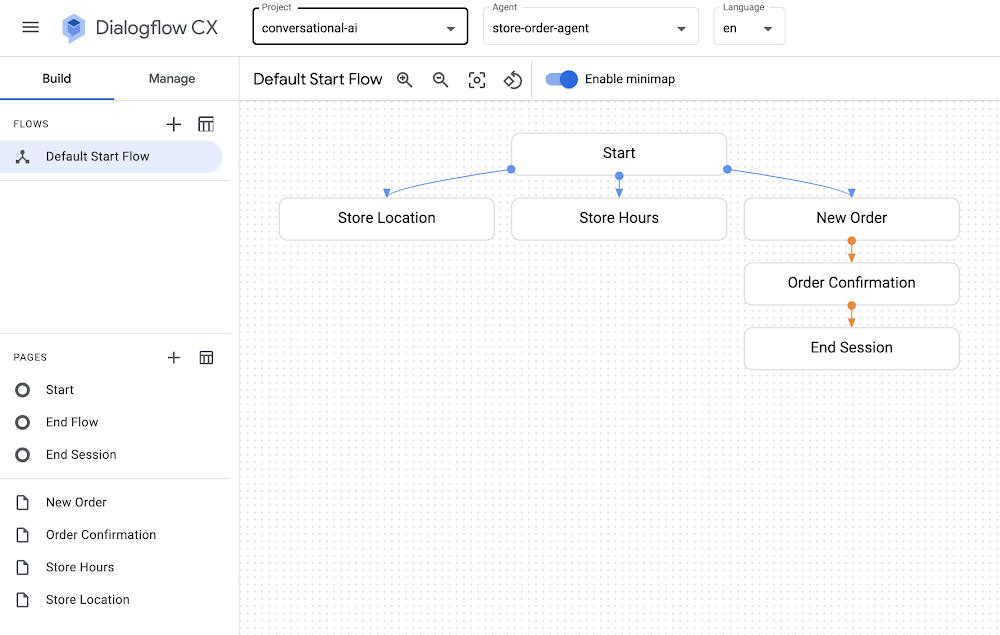Click the circle icon beside Start page
Screen dimensions: 1000x635
click(22, 390)
